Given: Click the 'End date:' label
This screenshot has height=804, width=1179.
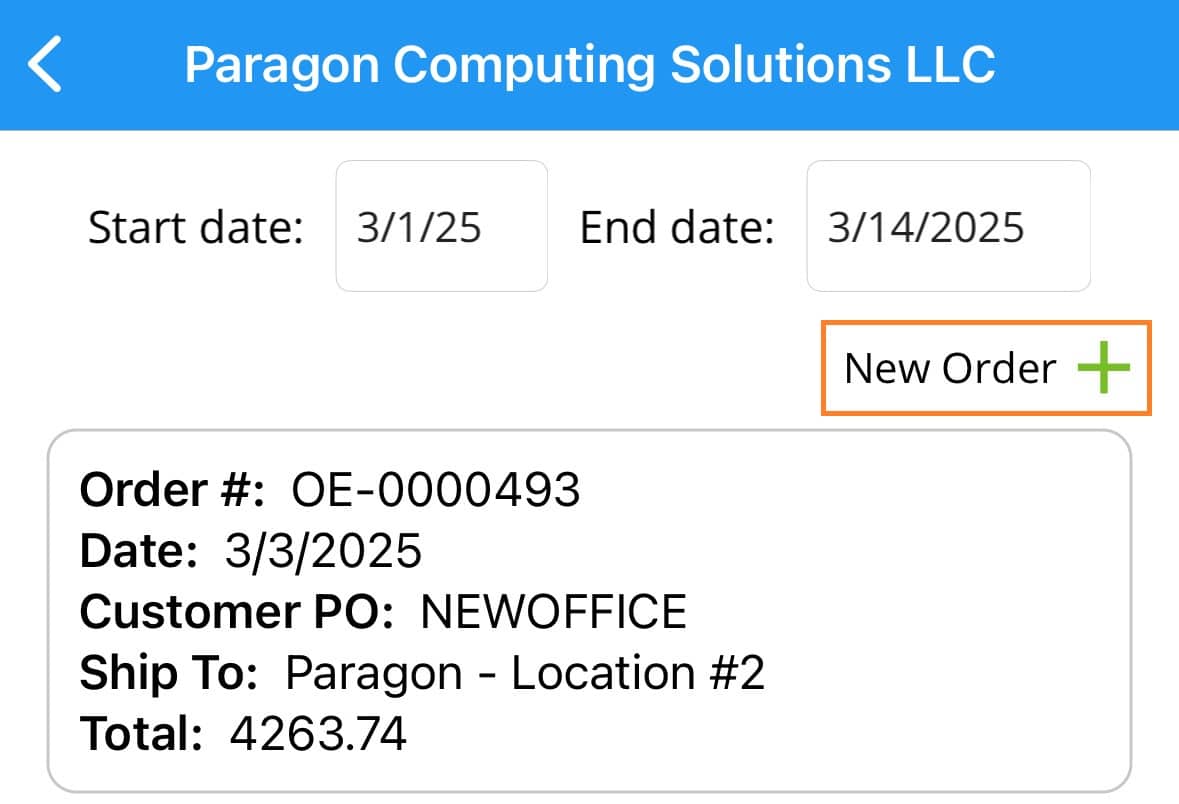Looking at the screenshot, I should coord(677,227).
